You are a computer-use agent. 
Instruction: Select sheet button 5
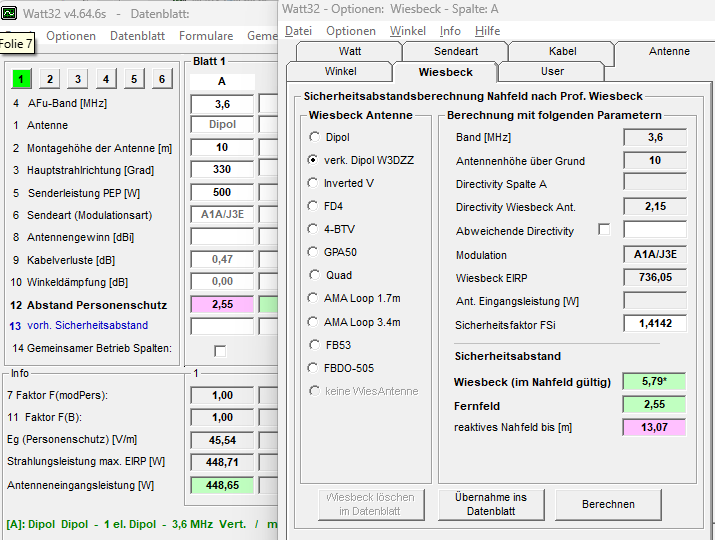click(134, 79)
